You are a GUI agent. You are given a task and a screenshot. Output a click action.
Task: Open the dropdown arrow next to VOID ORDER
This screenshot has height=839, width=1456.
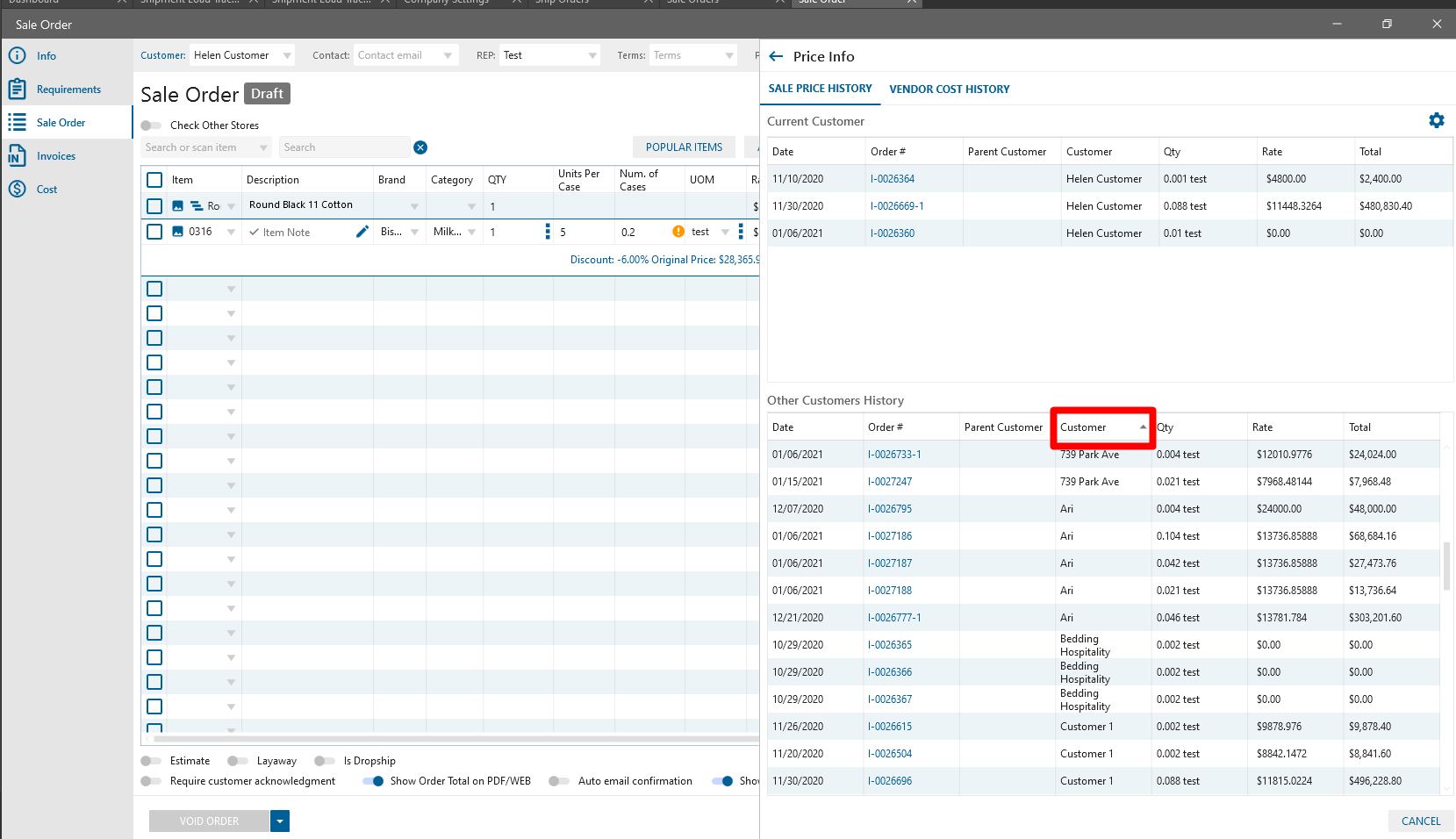coord(280,821)
